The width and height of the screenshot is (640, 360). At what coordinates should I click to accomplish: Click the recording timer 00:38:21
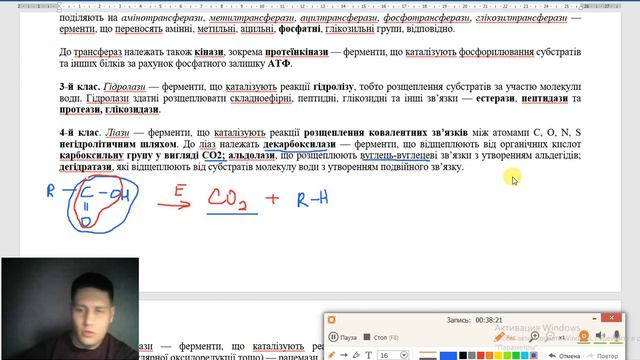point(489,320)
